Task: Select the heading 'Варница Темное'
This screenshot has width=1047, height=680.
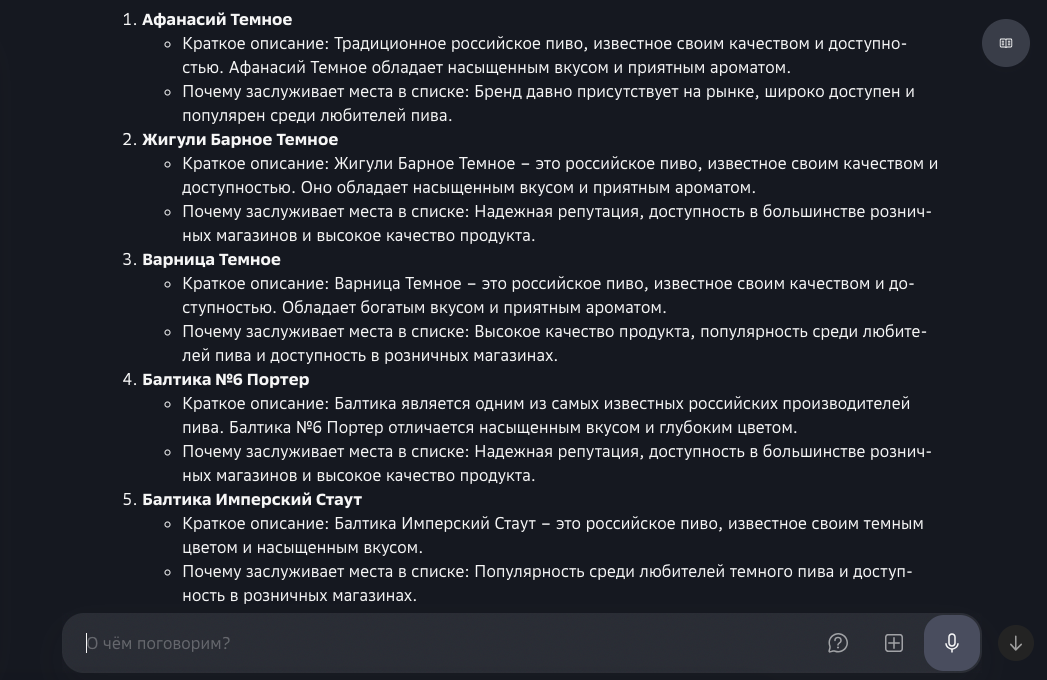Action: pos(211,259)
